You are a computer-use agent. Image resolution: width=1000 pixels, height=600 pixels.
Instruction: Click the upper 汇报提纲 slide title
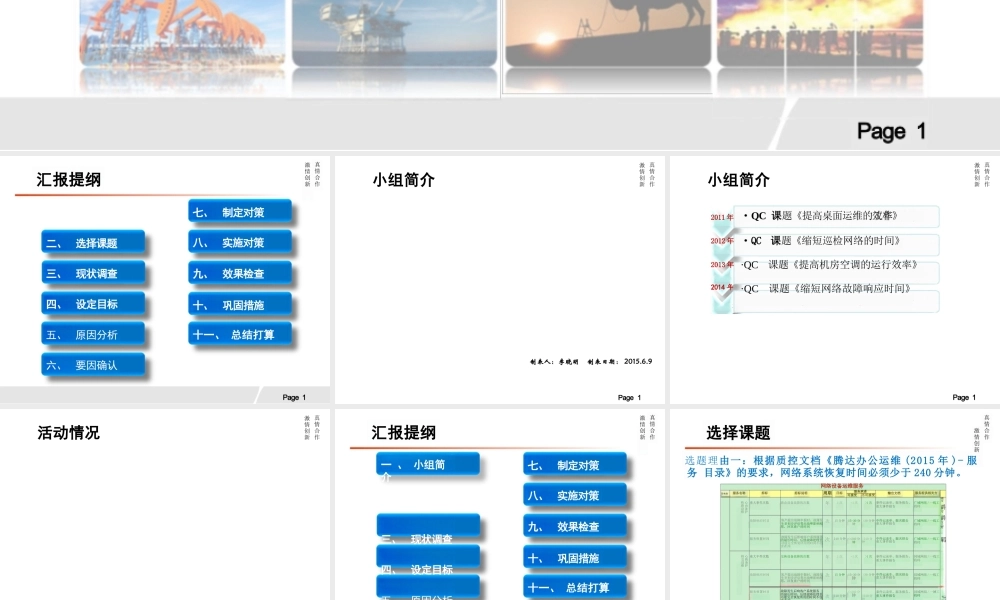click(68, 180)
